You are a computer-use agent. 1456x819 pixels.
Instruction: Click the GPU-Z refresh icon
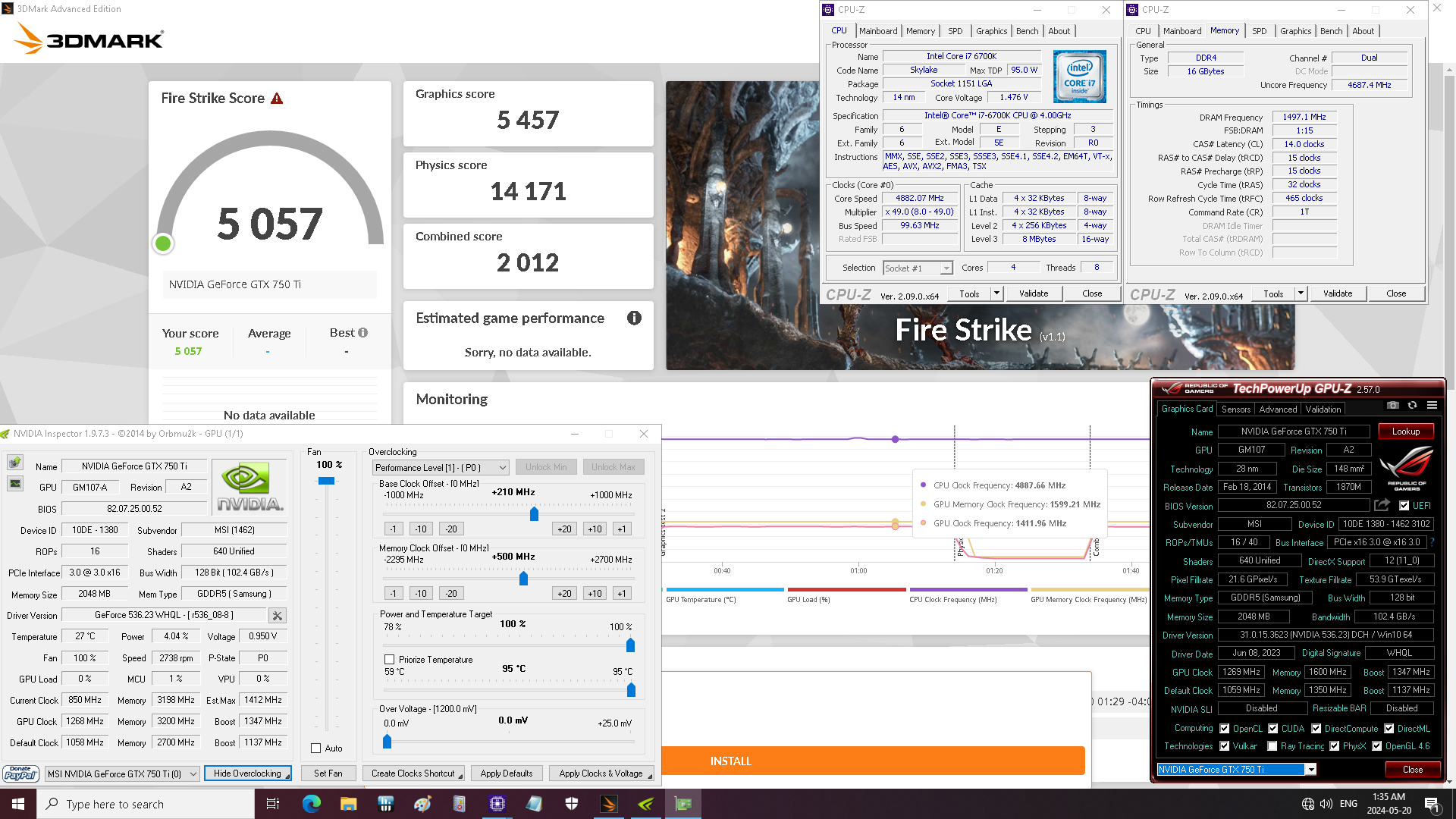1412,406
